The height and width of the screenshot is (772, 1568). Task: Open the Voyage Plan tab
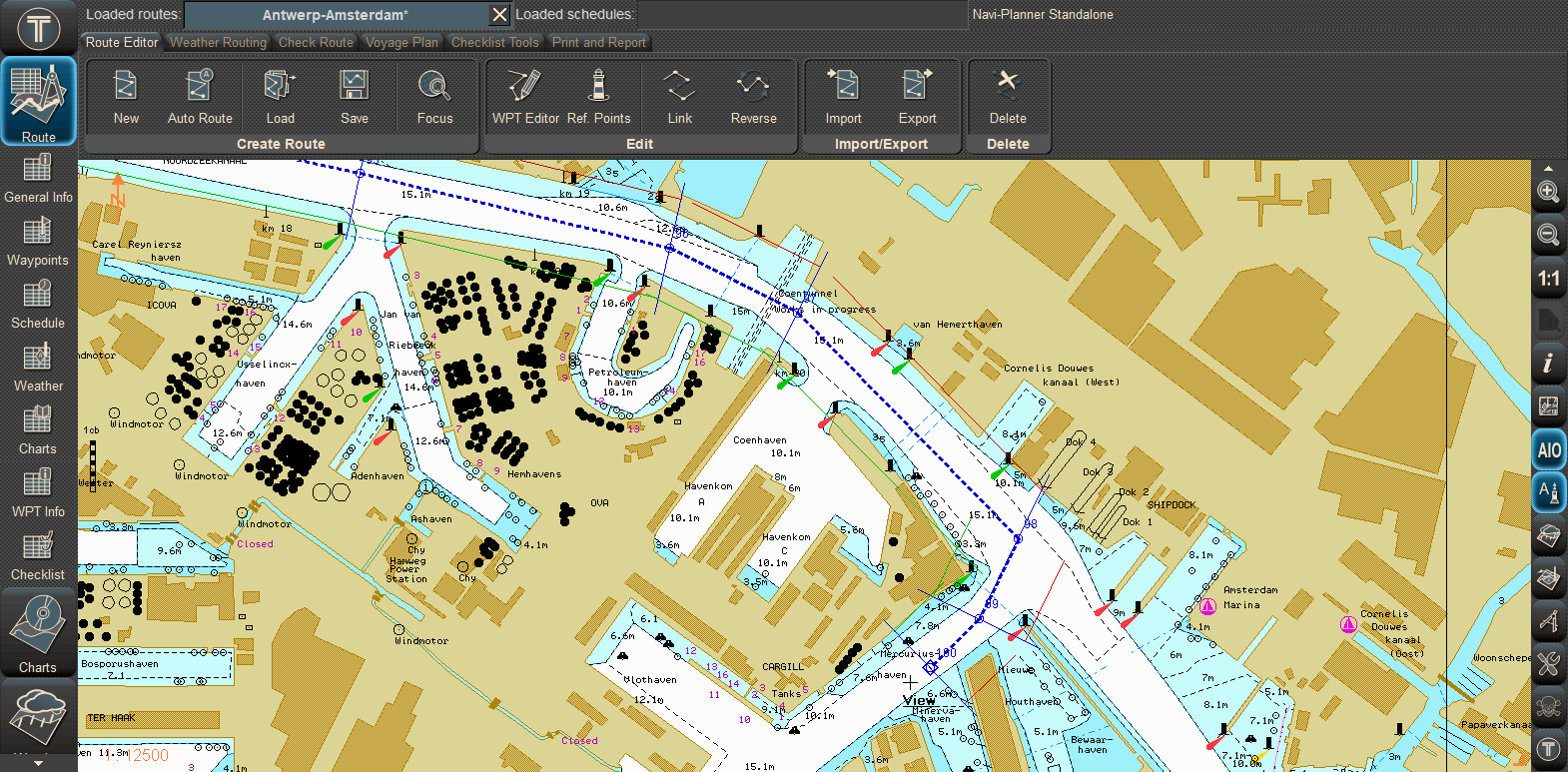(x=401, y=43)
